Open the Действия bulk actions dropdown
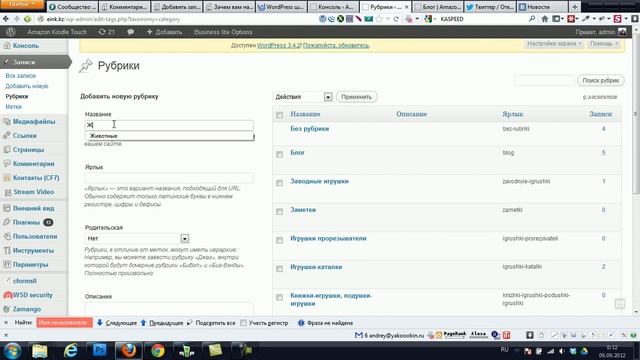640x360 pixels. 302,97
